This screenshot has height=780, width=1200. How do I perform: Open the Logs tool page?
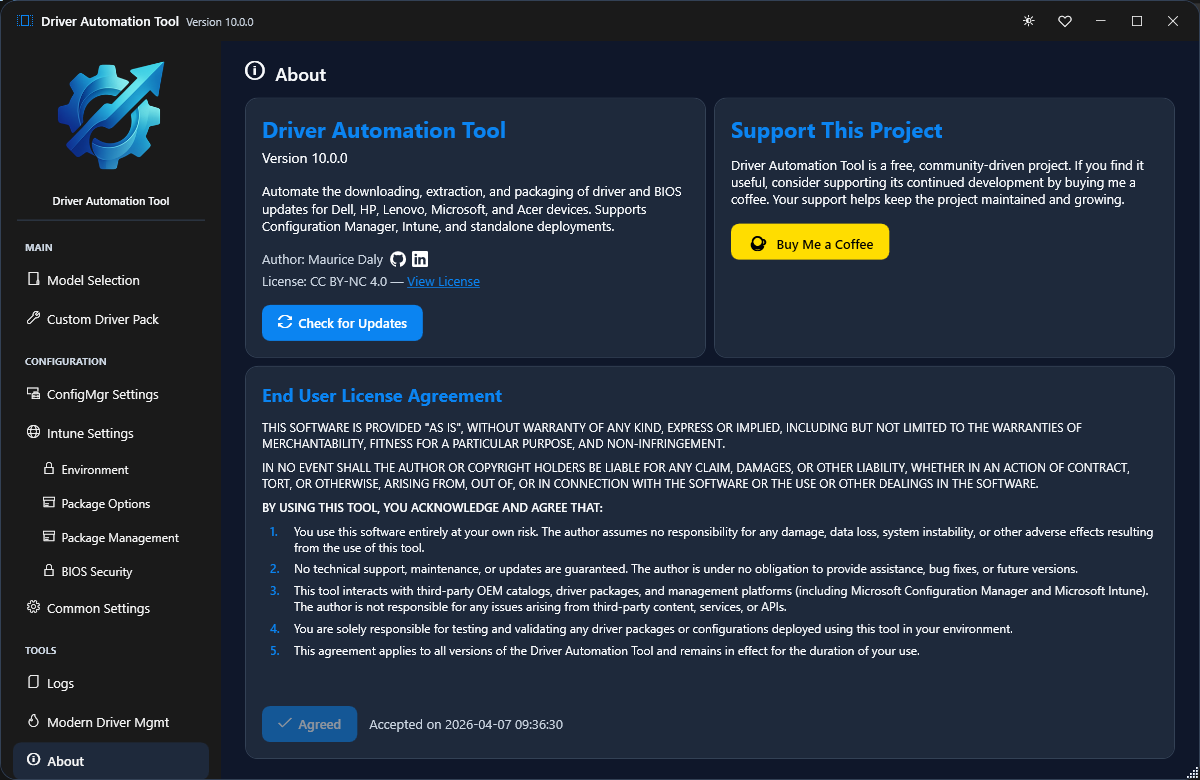111,683
